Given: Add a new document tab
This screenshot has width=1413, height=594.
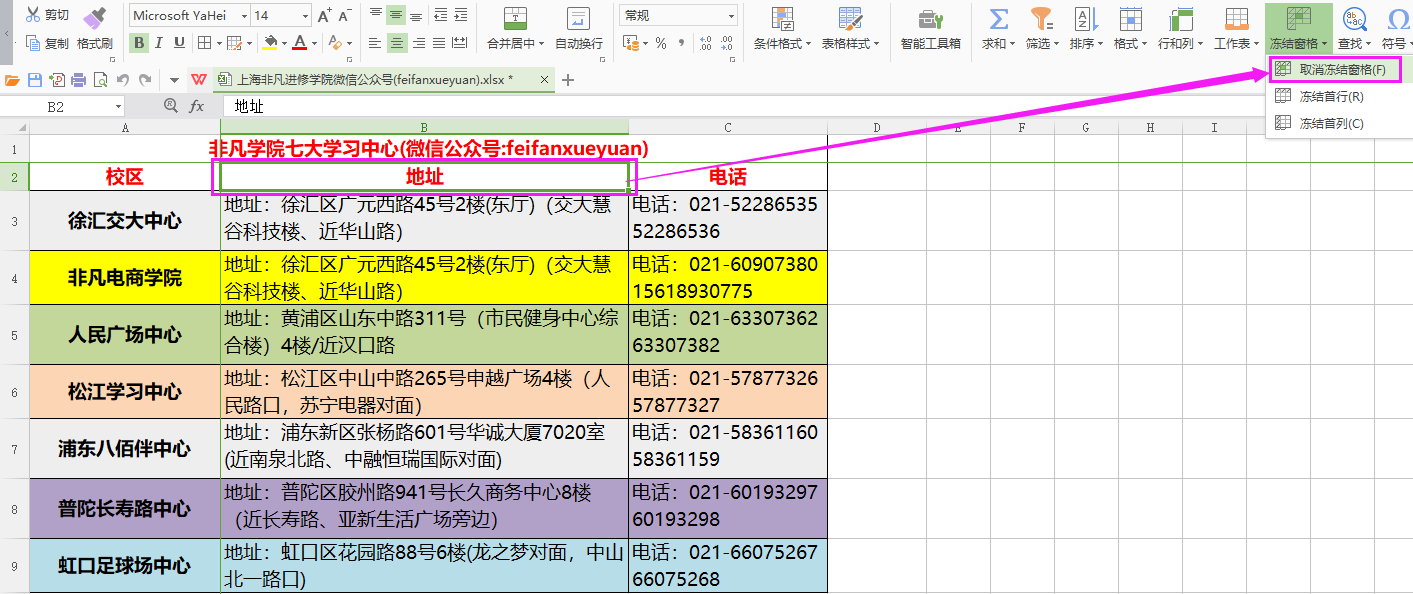Looking at the screenshot, I should [x=568, y=80].
